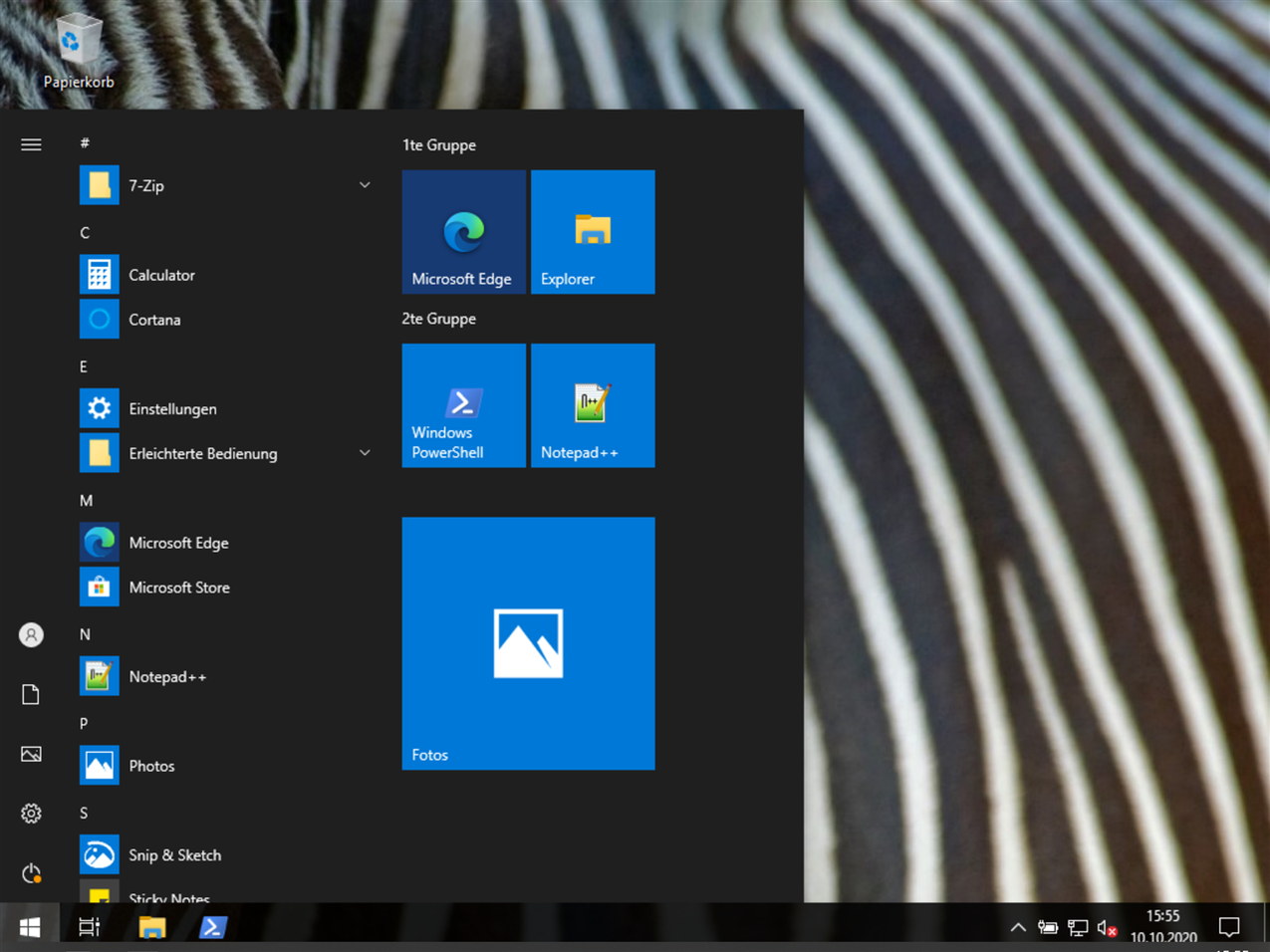Open Settings gear in the Start sidebar
The image size is (1270, 952).
click(x=31, y=814)
